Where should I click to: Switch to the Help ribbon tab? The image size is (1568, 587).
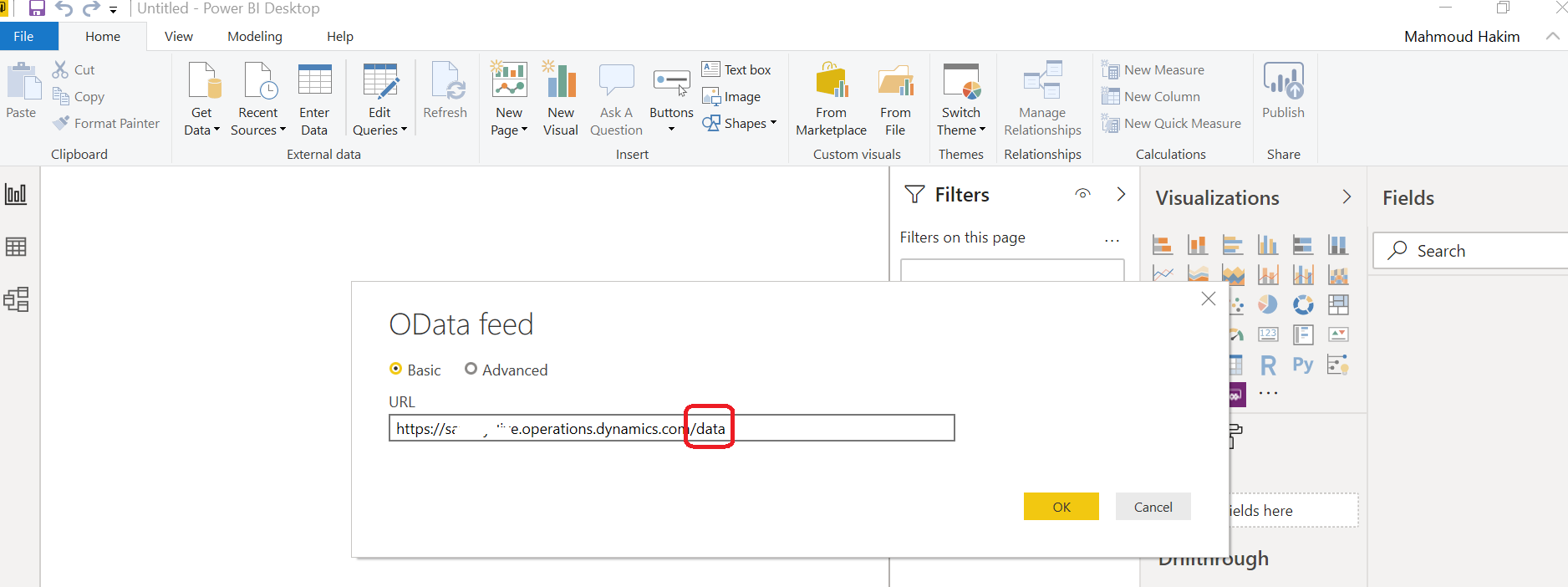click(x=340, y=36)
